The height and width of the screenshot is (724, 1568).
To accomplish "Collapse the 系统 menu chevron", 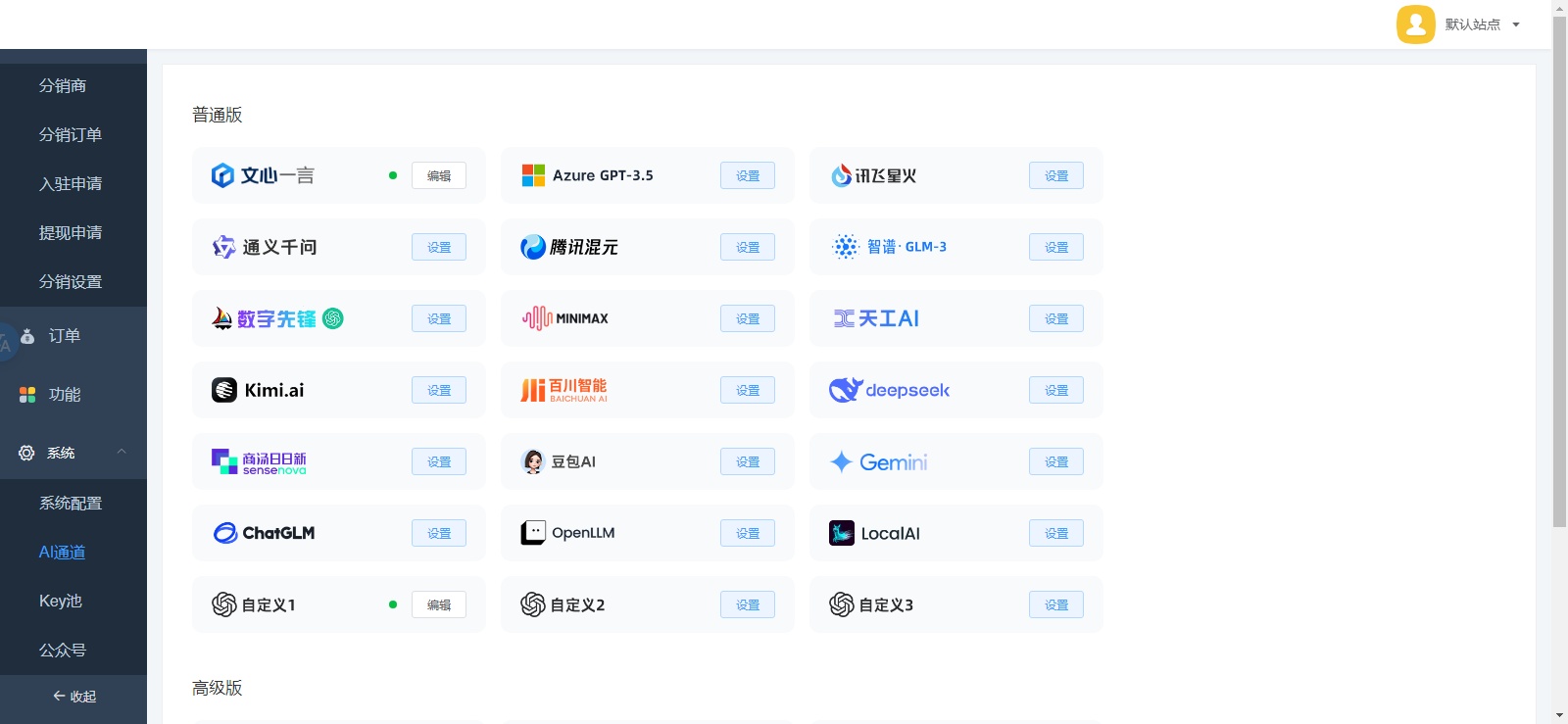I will coord(122,452).
